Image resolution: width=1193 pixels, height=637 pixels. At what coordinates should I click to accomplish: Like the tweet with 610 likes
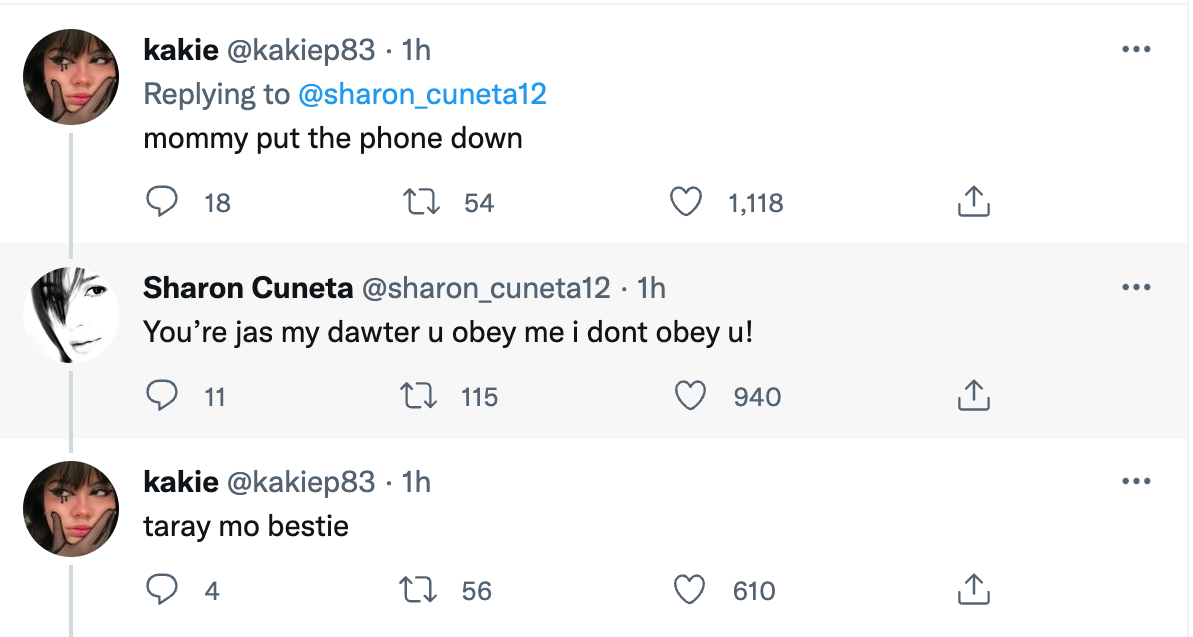[x=689, y=590]
